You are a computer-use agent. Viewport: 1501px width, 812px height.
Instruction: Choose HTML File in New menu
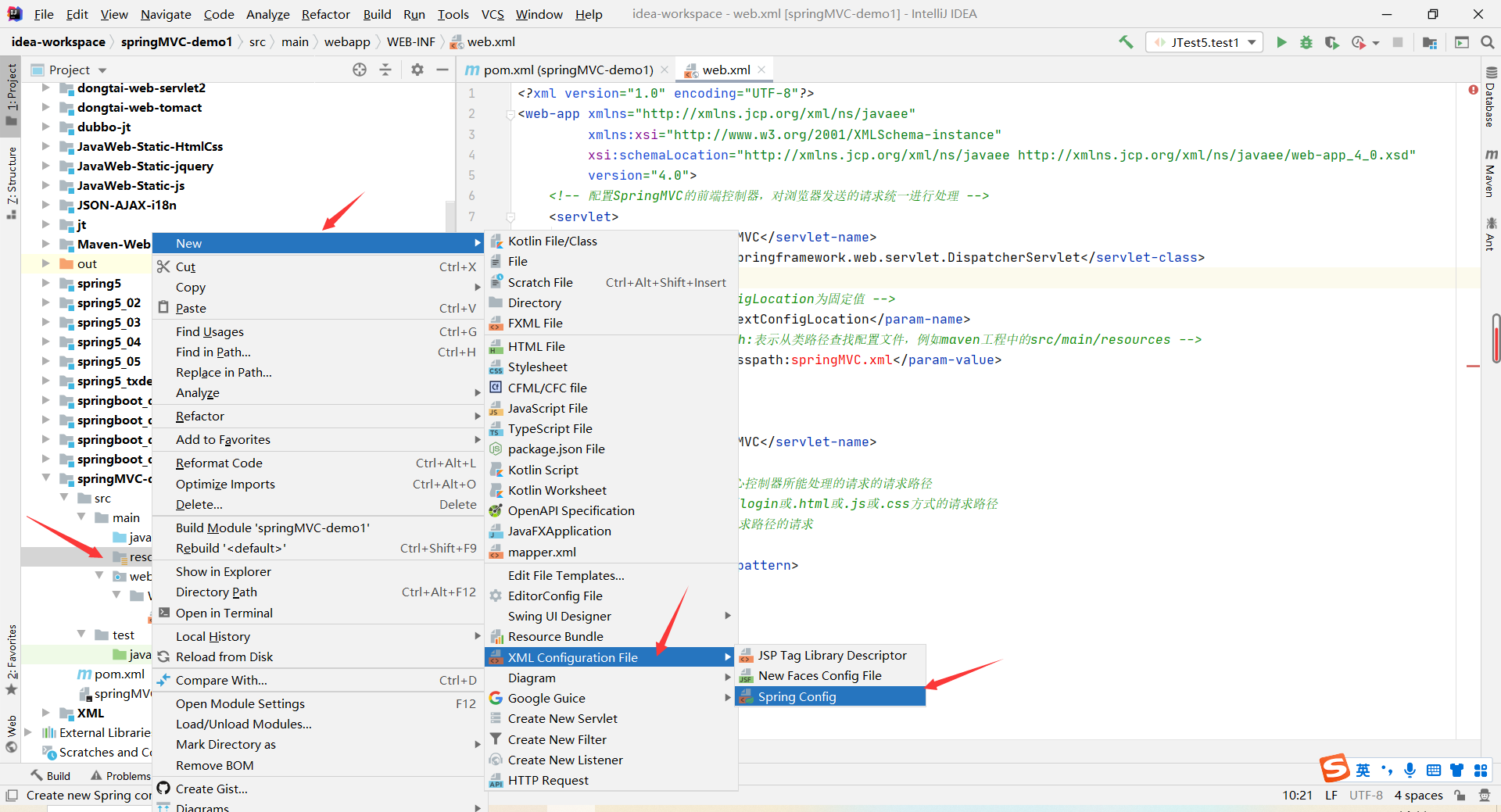[611, 346]
